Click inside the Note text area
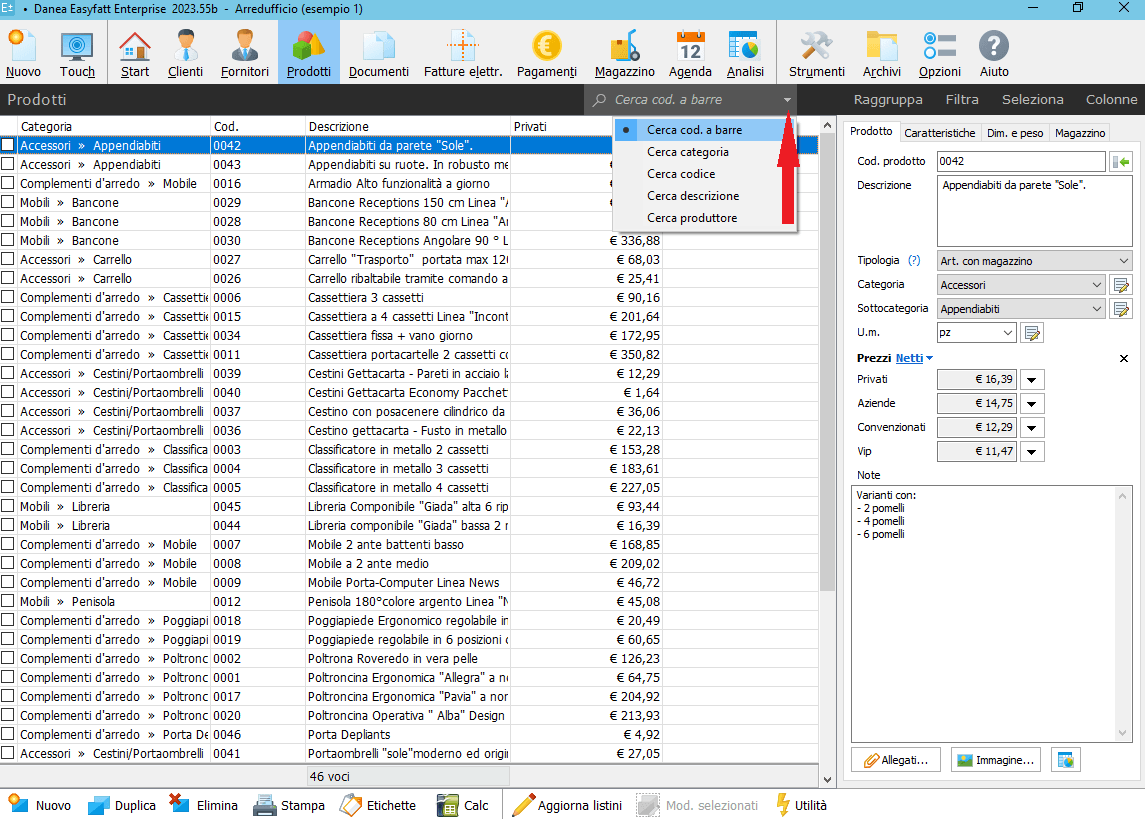Screen dimensions: 1145x819 [x=991, y=614]
